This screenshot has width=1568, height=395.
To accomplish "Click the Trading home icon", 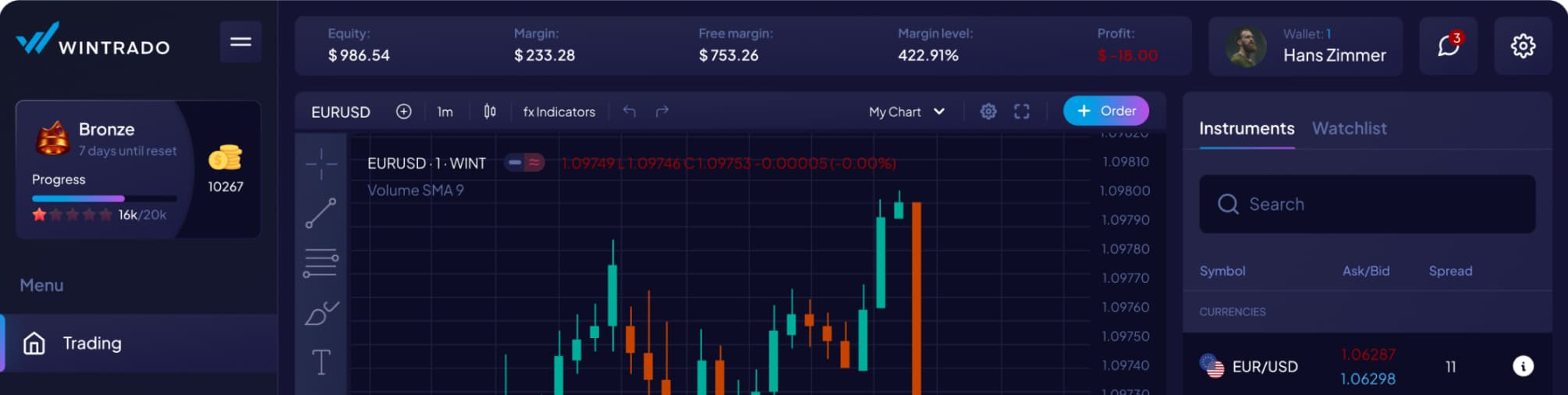I will [34, 343].
